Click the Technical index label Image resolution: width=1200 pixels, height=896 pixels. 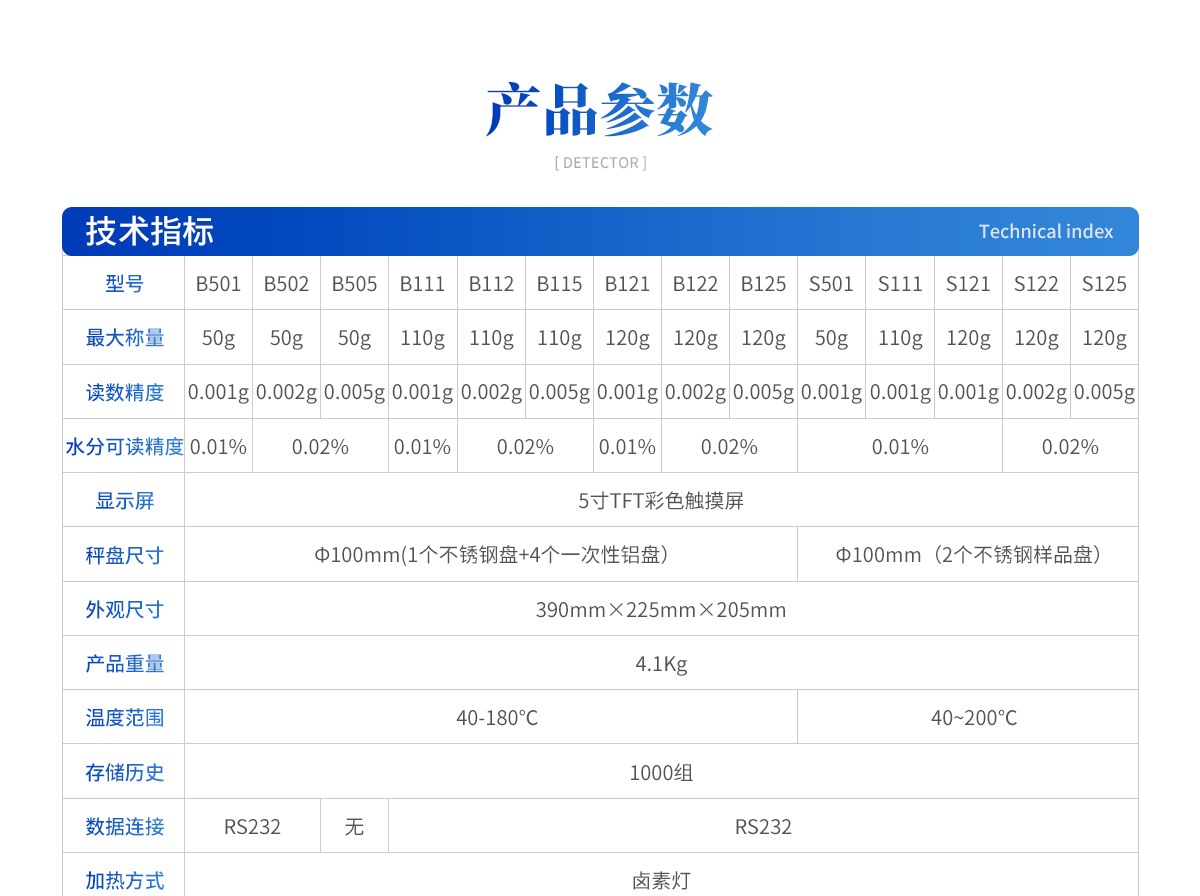1046,231
